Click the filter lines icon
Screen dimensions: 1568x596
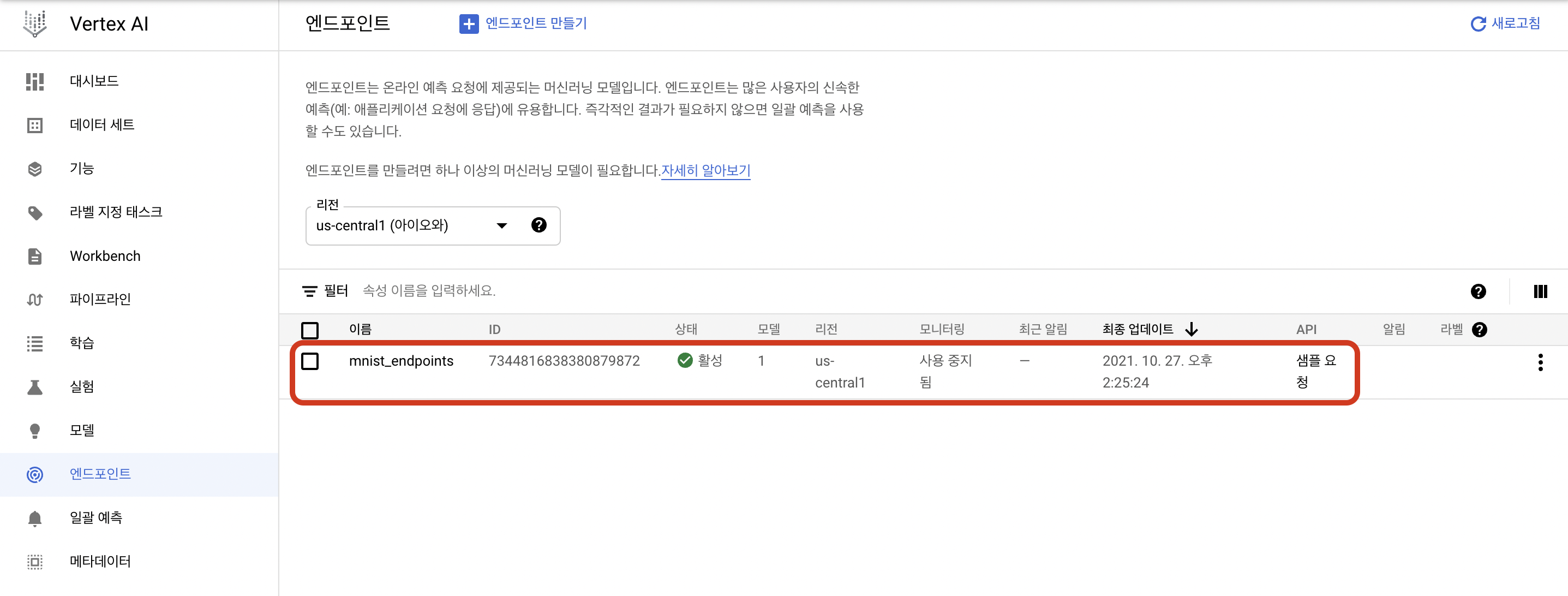coord(309,291)
